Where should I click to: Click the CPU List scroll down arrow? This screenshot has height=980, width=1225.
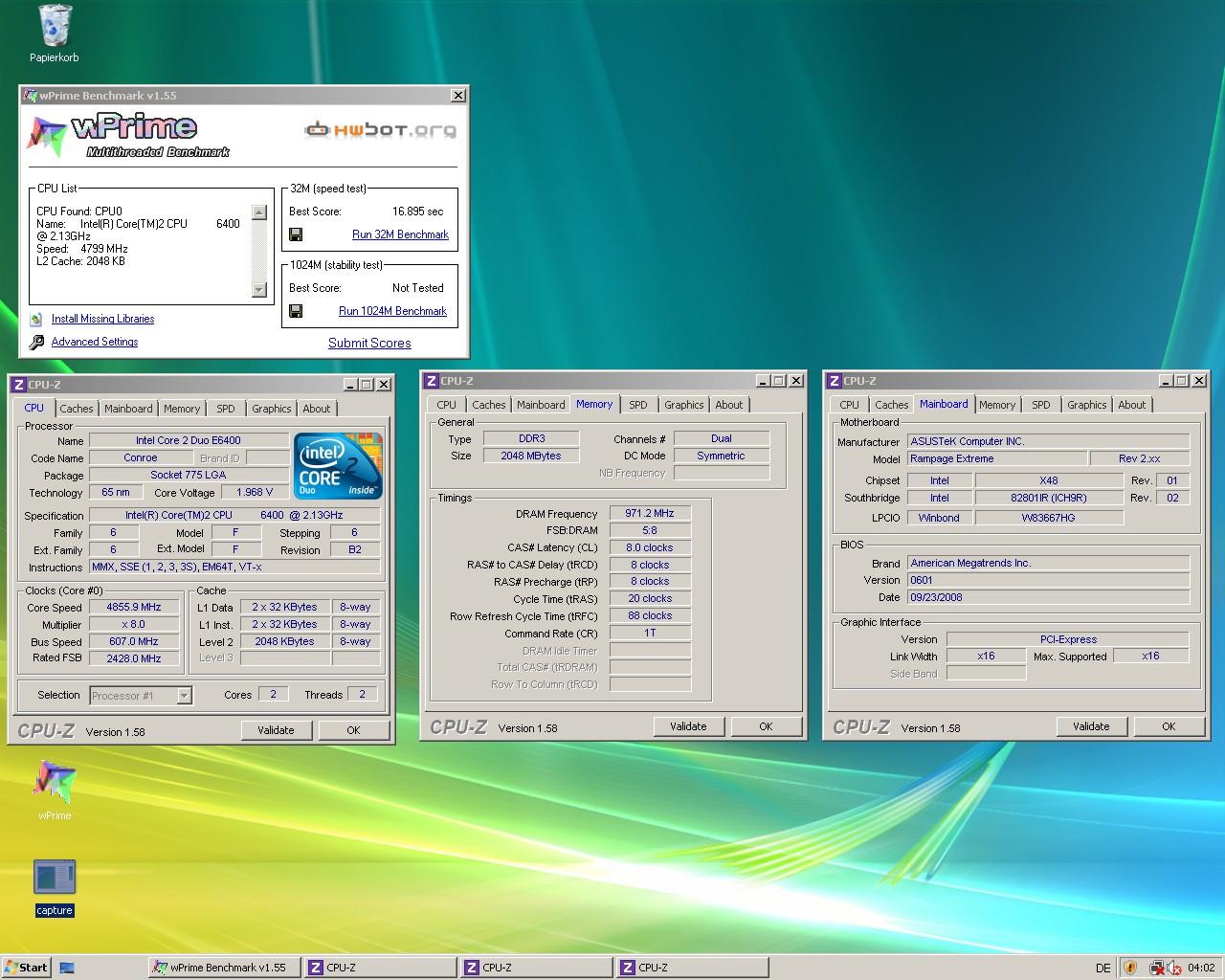pyautogui.click(x=258, y=289)
